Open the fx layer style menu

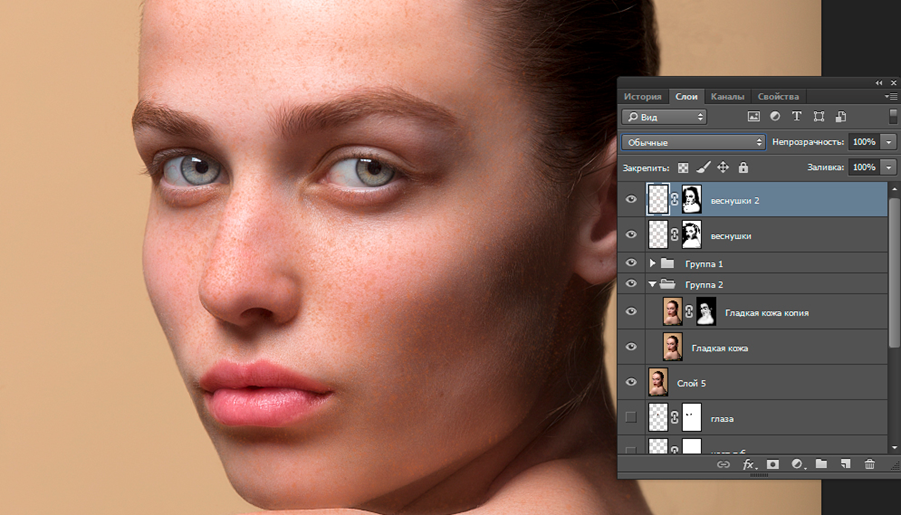(749, 464)
